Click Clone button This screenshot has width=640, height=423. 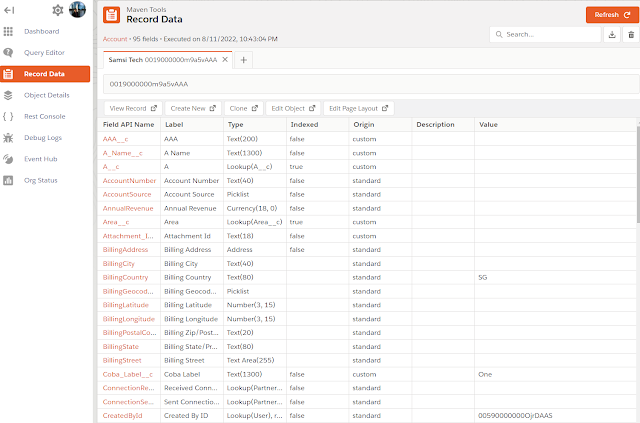(x=244, y=108)
